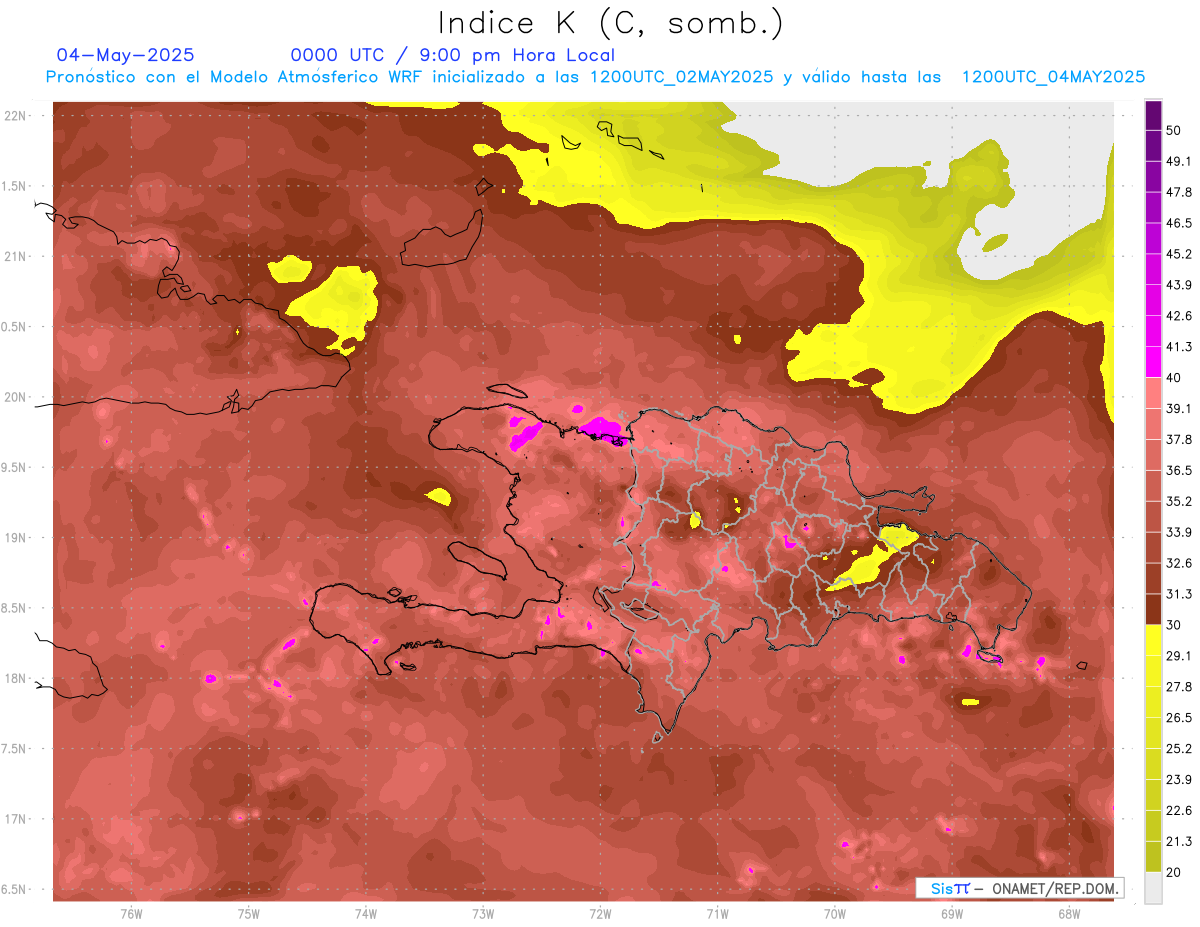Click the colorbar value 36.5
The width and height of the screenshot is (1200, 927).
pyautogui.click(x=1179, y=470)
